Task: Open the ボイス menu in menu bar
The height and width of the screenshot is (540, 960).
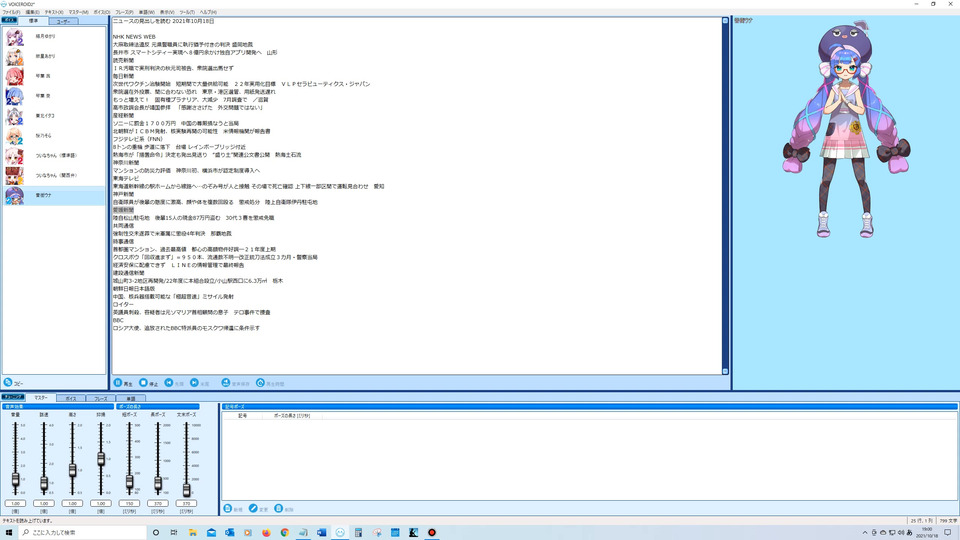Action: pos(102,12)
